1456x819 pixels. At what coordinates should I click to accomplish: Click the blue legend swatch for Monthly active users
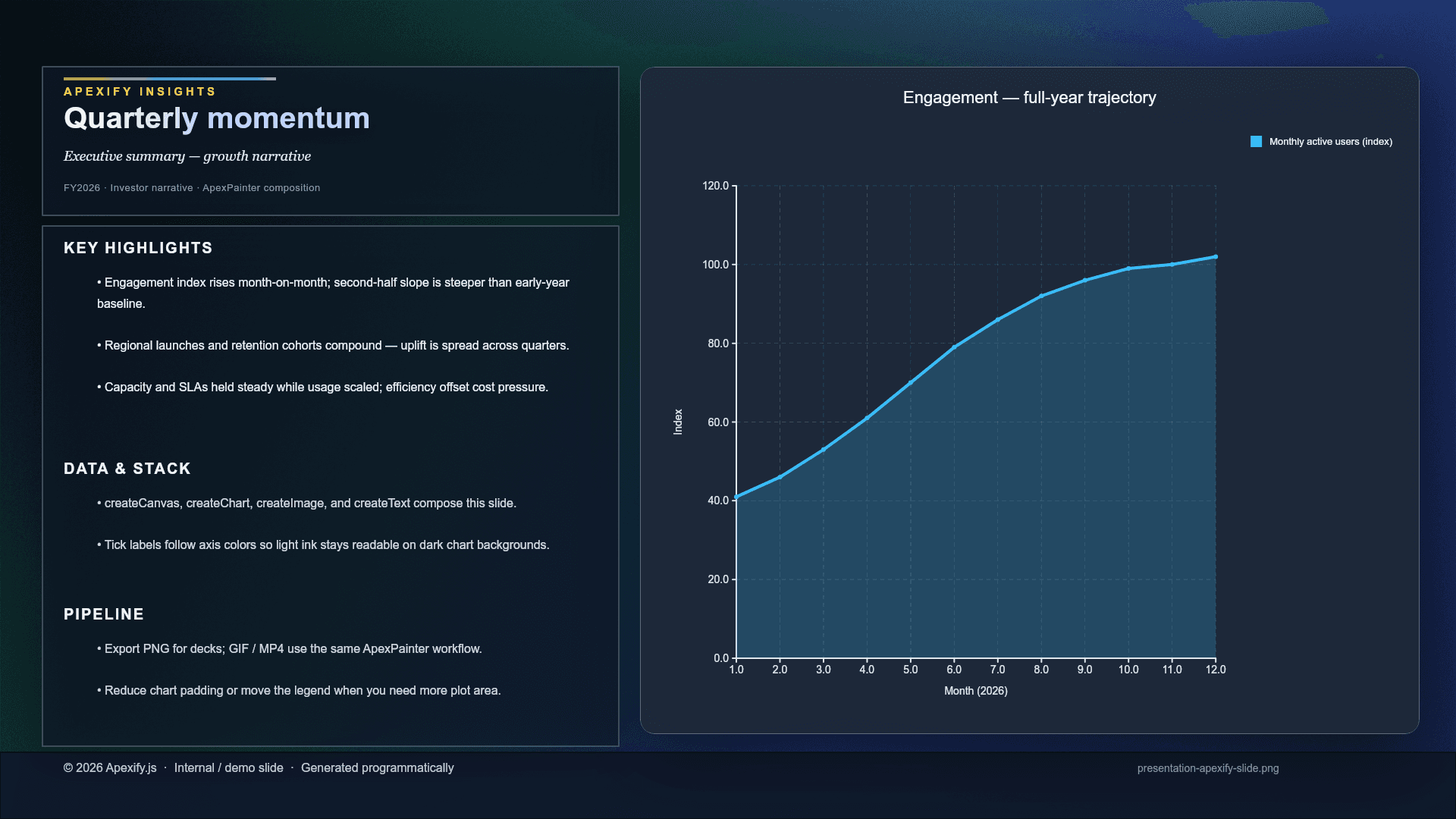point(1256,142)
